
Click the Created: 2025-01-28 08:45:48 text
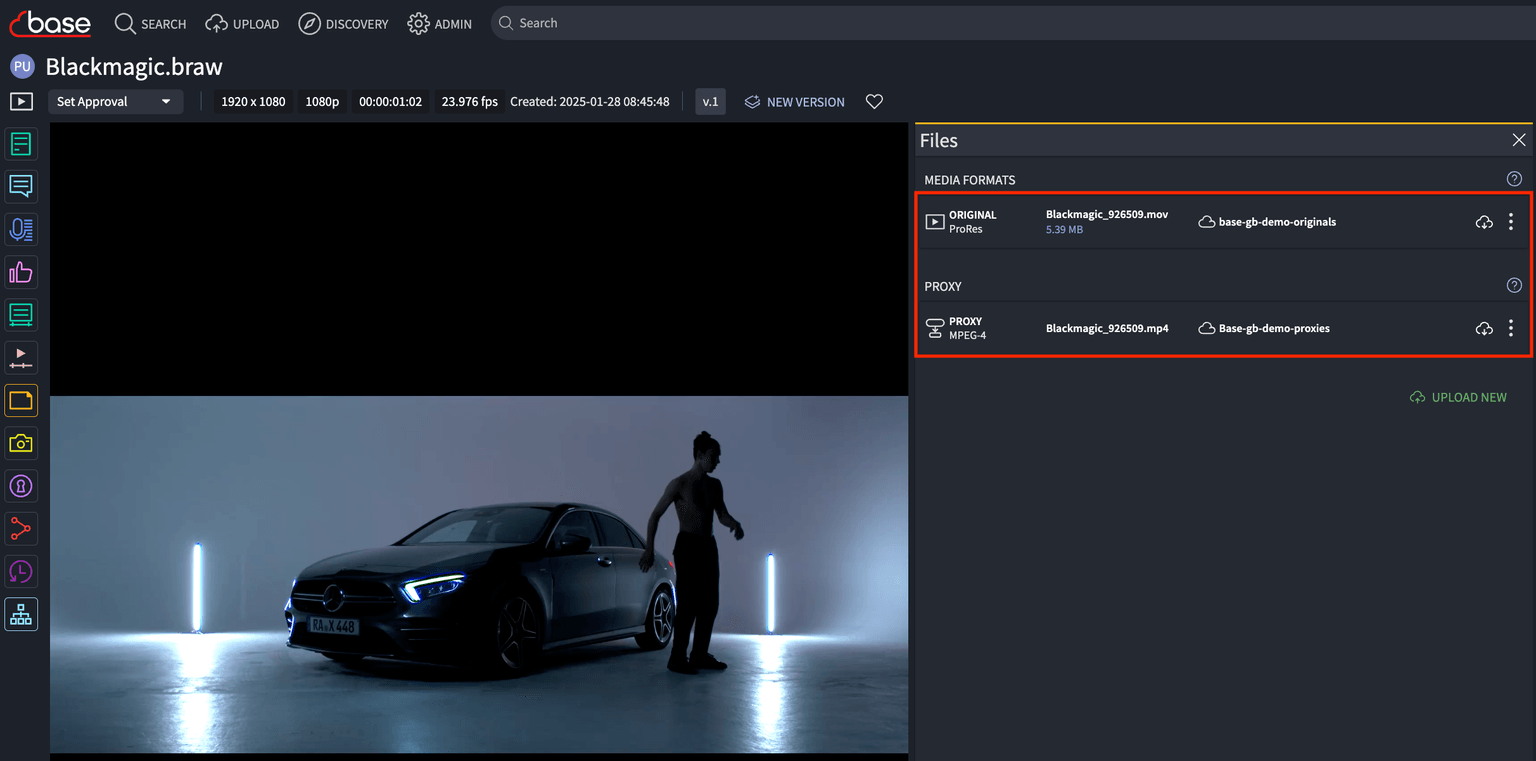[590, 101]
